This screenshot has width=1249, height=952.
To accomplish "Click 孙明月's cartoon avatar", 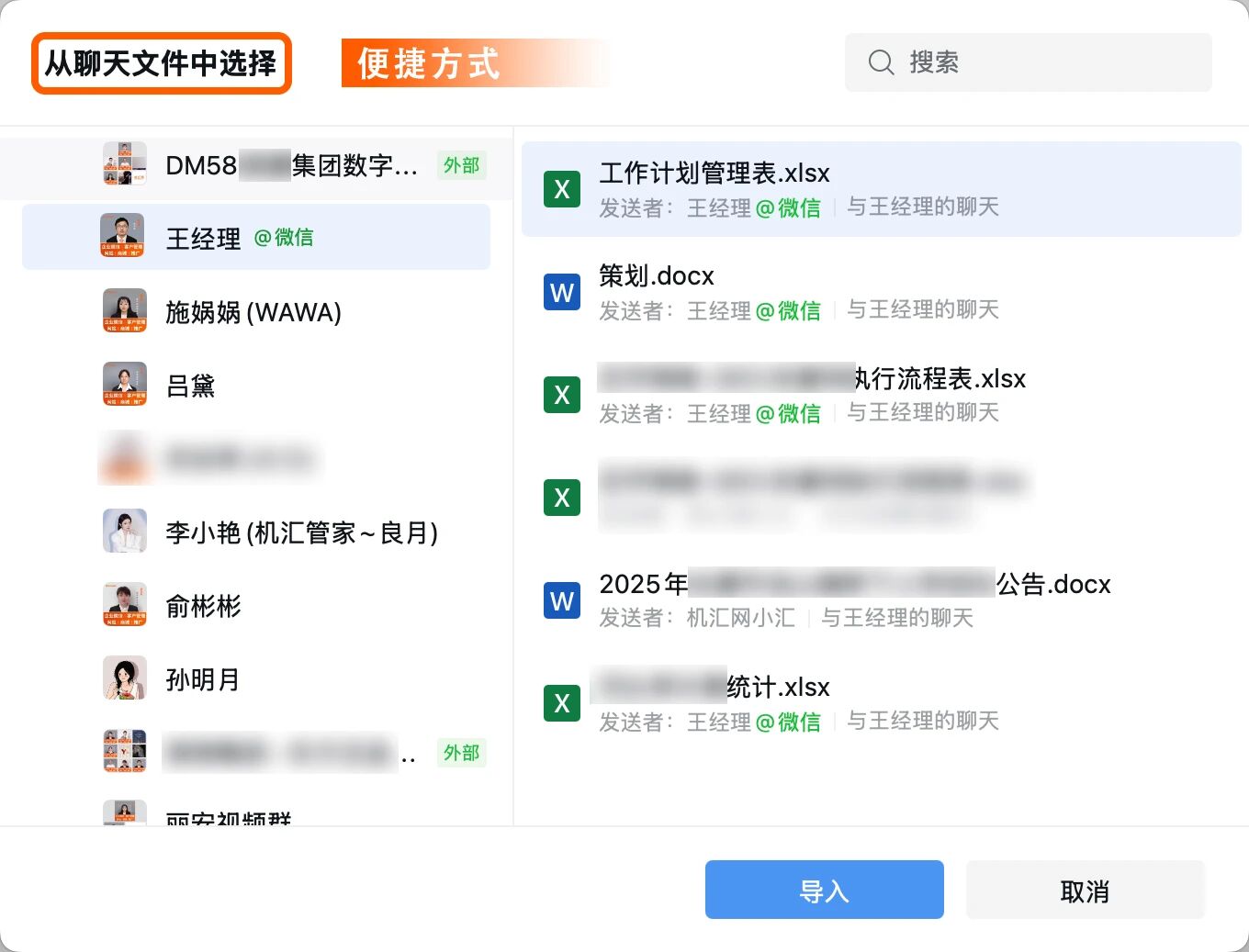I will click(x=125, y=678).
